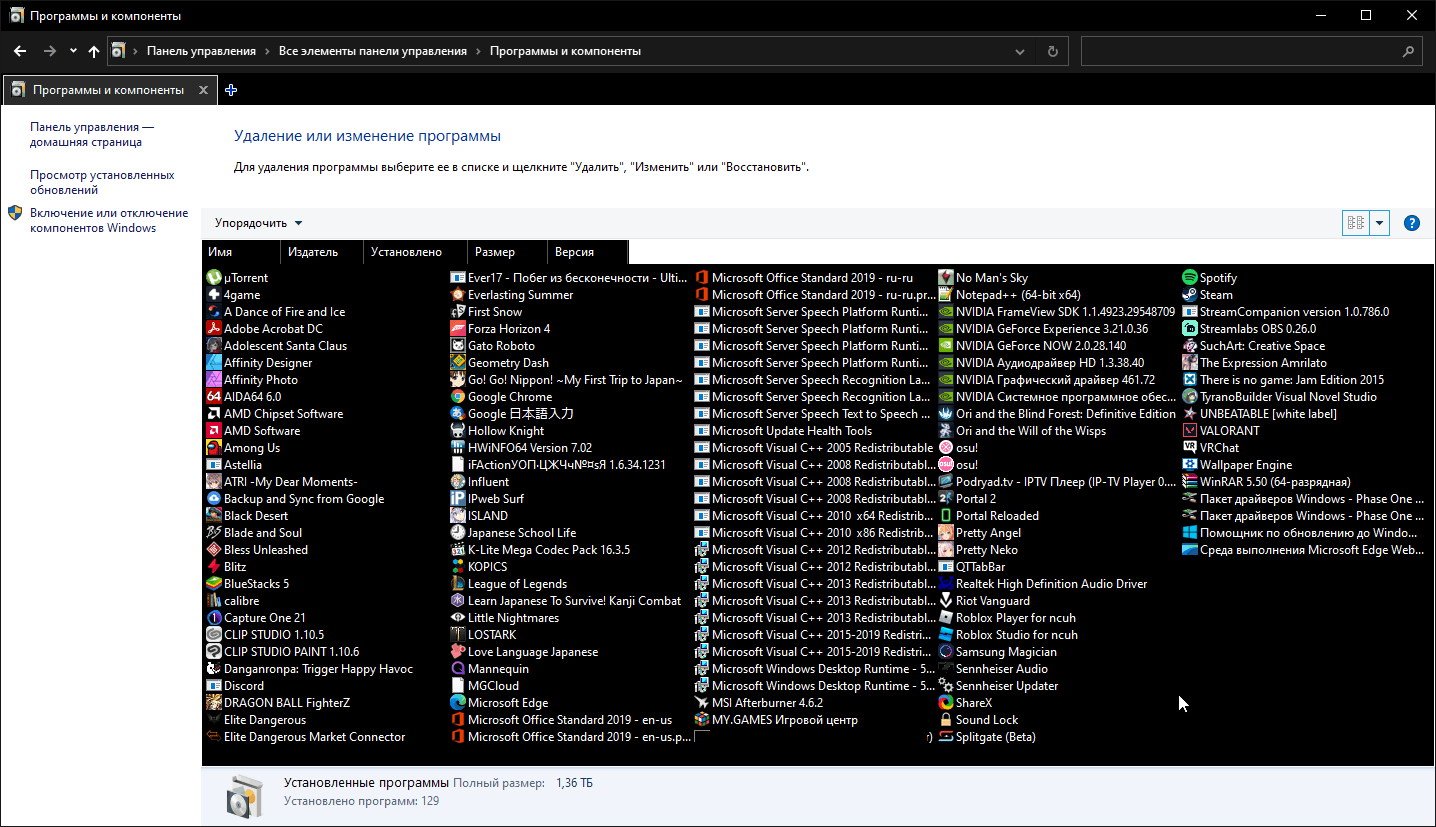Open the help question mark icon

pyautogui.click(x=1412, y=223)
